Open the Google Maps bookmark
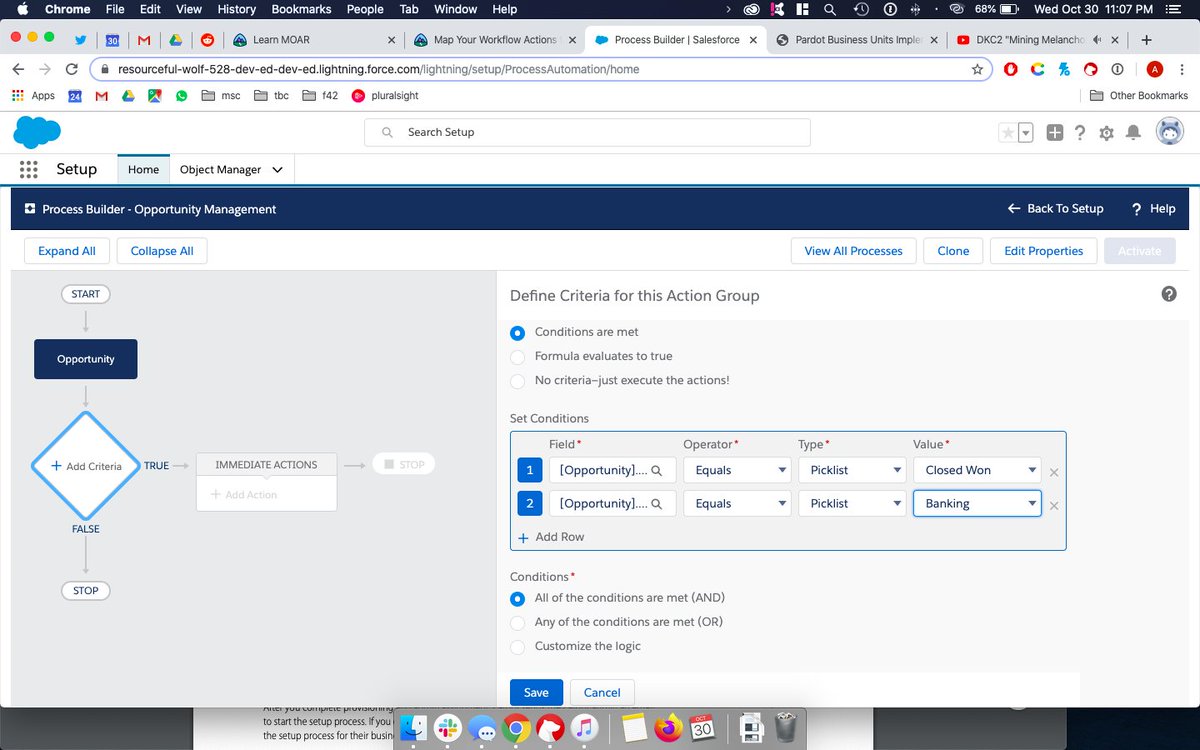This screenshot has width=1200, height=750. tap(154, 96)
